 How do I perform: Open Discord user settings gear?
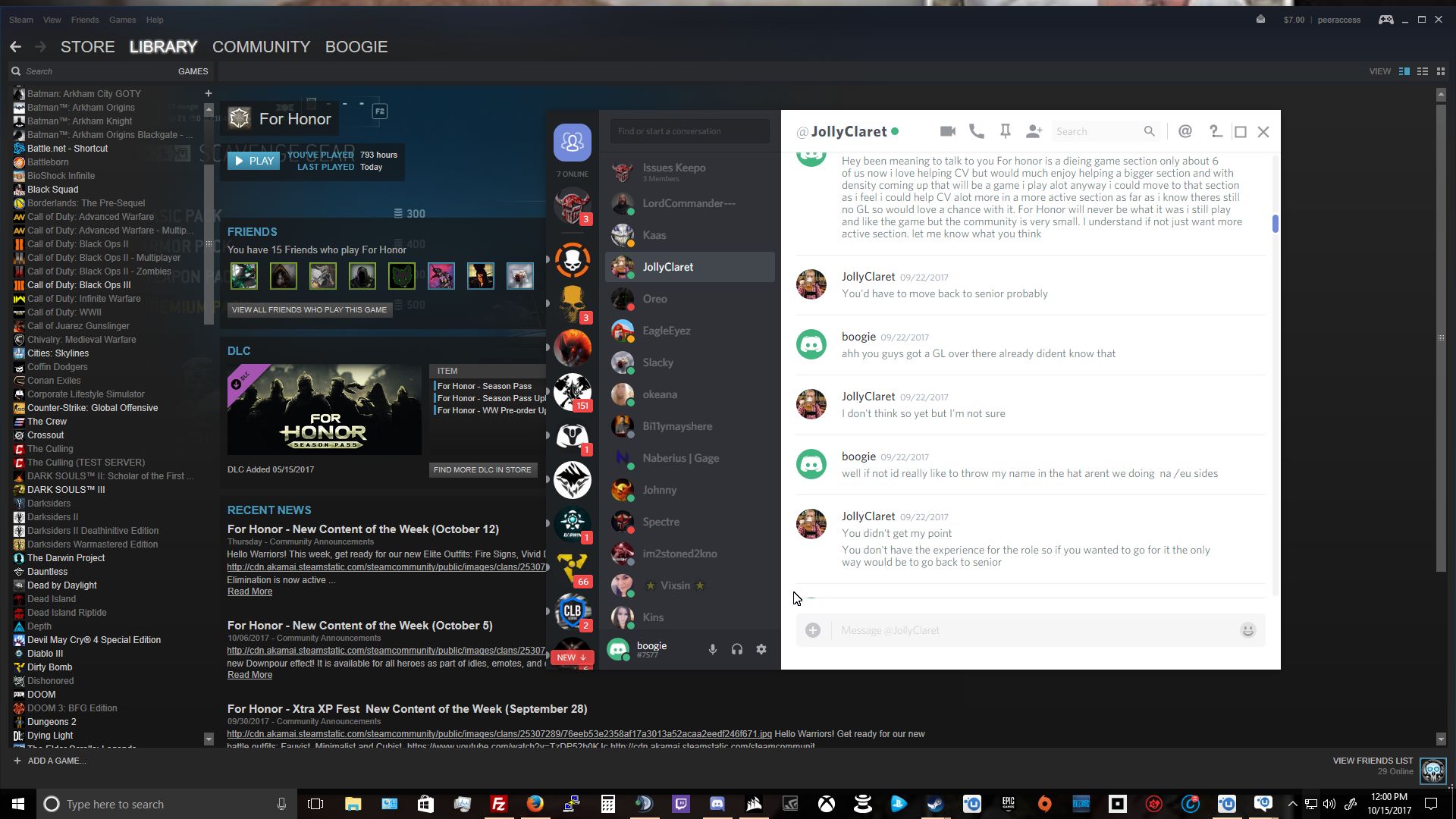pos(761,649)
